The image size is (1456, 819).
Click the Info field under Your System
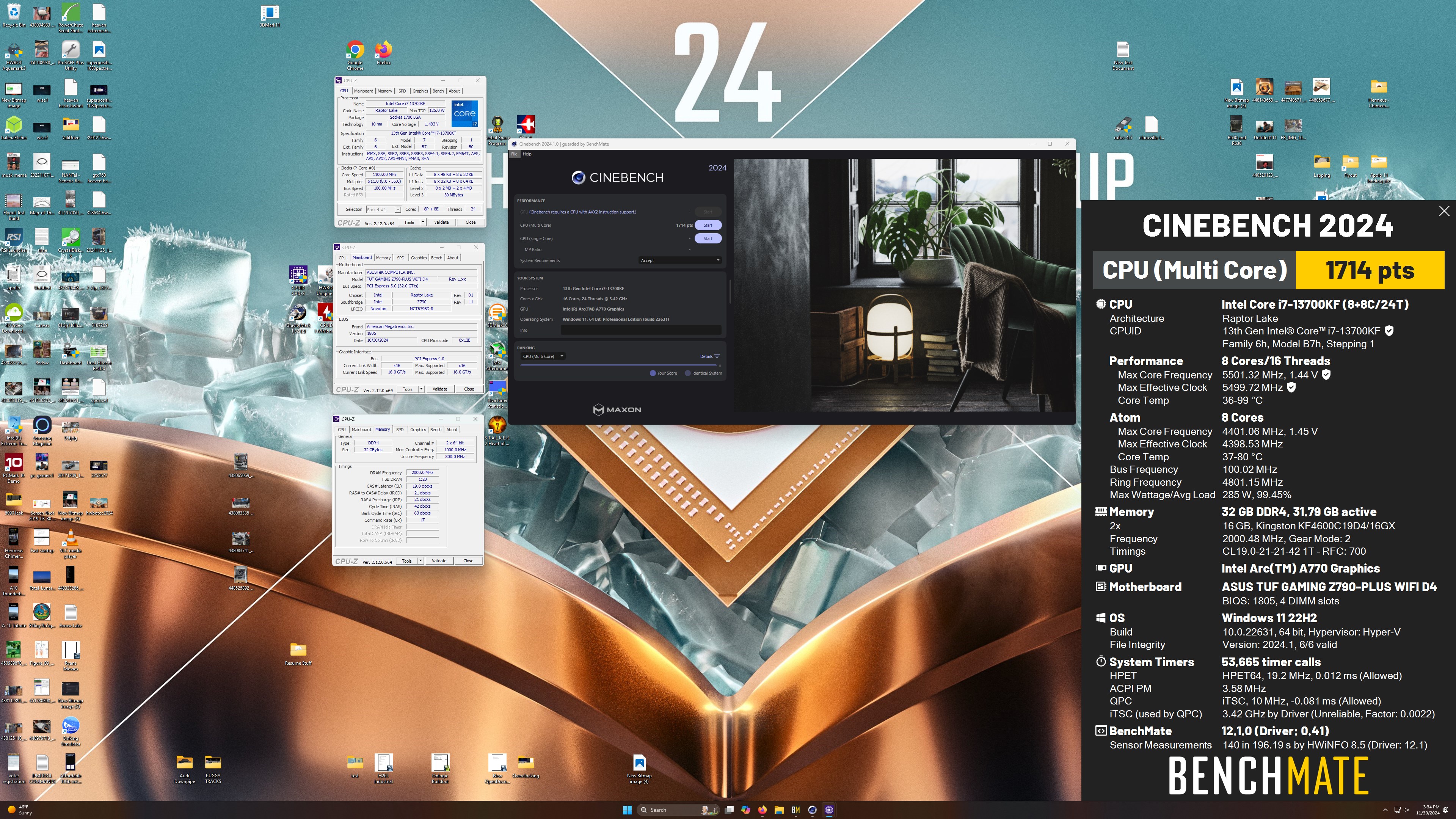click(x=640, y=330)
